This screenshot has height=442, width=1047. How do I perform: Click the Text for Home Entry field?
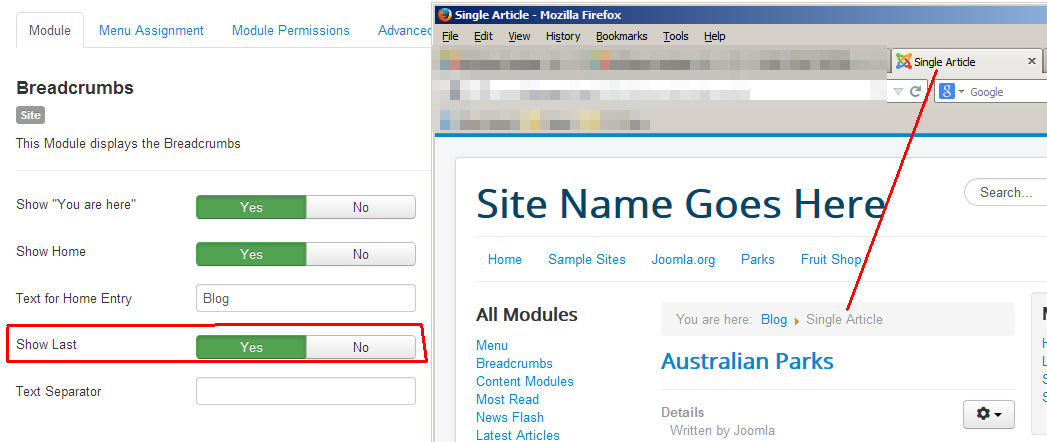305,299
